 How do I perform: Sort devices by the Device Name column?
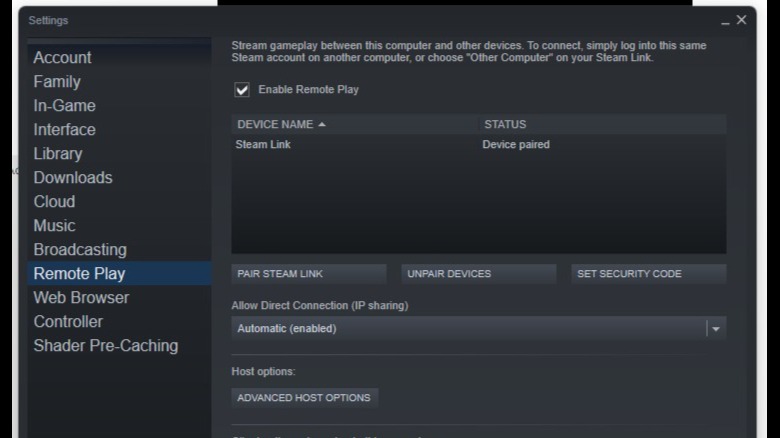point(355,124)
